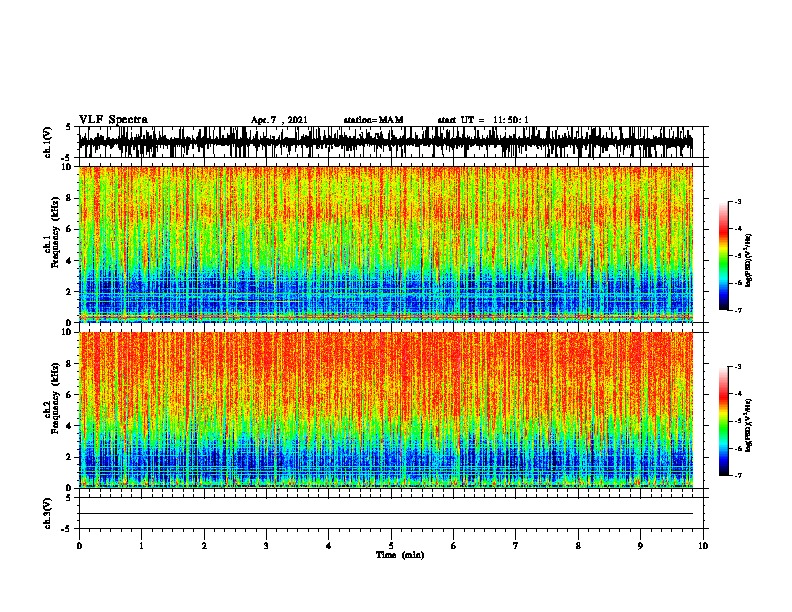The height and width of the screenshot is (612, 792).
Task: Select the "start UT = 11:50:1" header text
Action: click(483, 120)
